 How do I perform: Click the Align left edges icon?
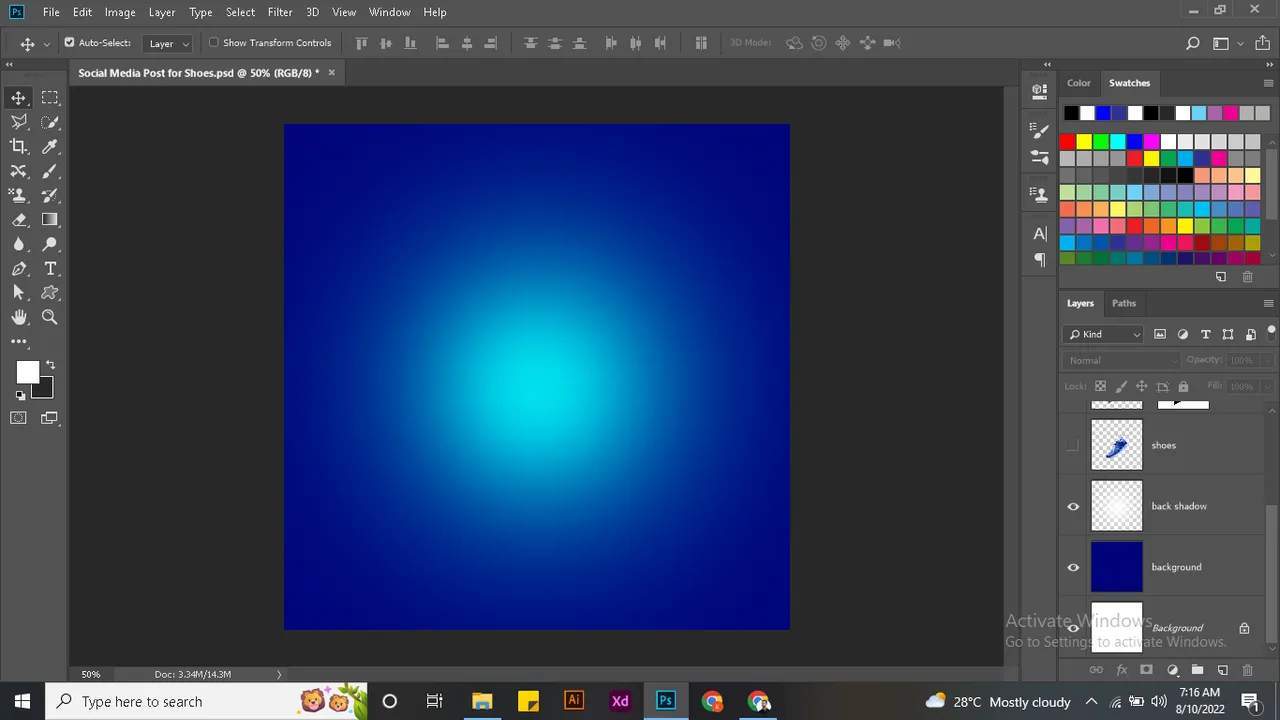pos(442,43)
